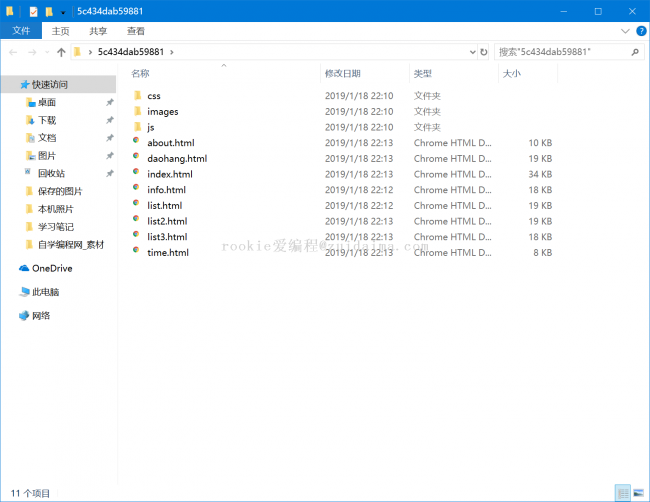Switch to large icons view in status bar
Image resolution: width=650 pixels, height=502 pixels.
point(638,493)
